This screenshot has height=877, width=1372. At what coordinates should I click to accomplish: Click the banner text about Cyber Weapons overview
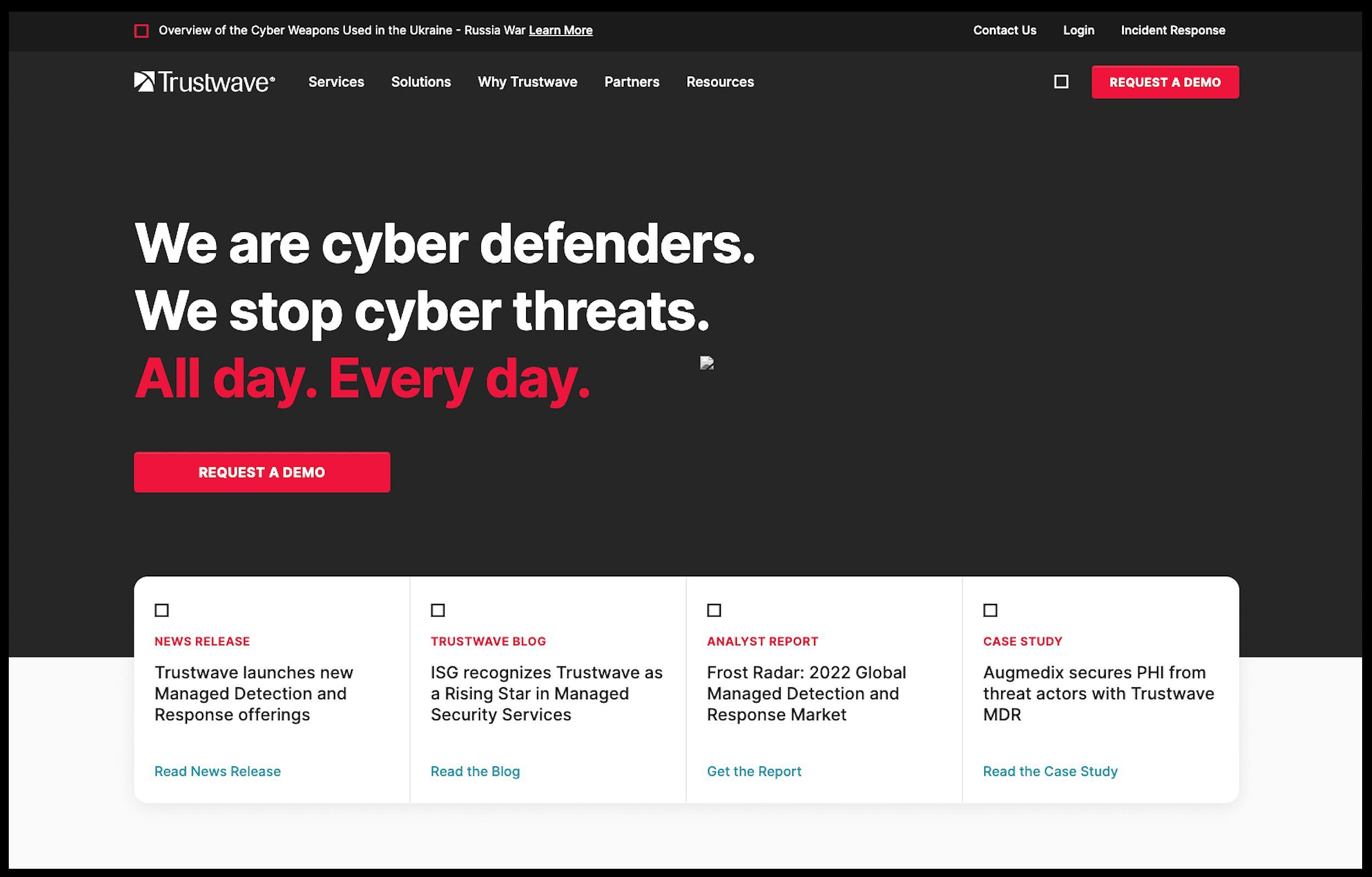[342, 30]
